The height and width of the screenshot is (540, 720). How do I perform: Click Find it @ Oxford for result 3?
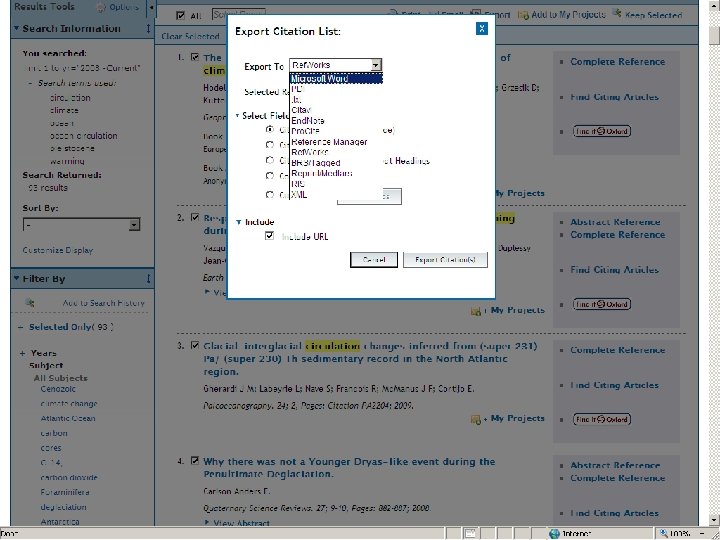(x=602, y=419)
